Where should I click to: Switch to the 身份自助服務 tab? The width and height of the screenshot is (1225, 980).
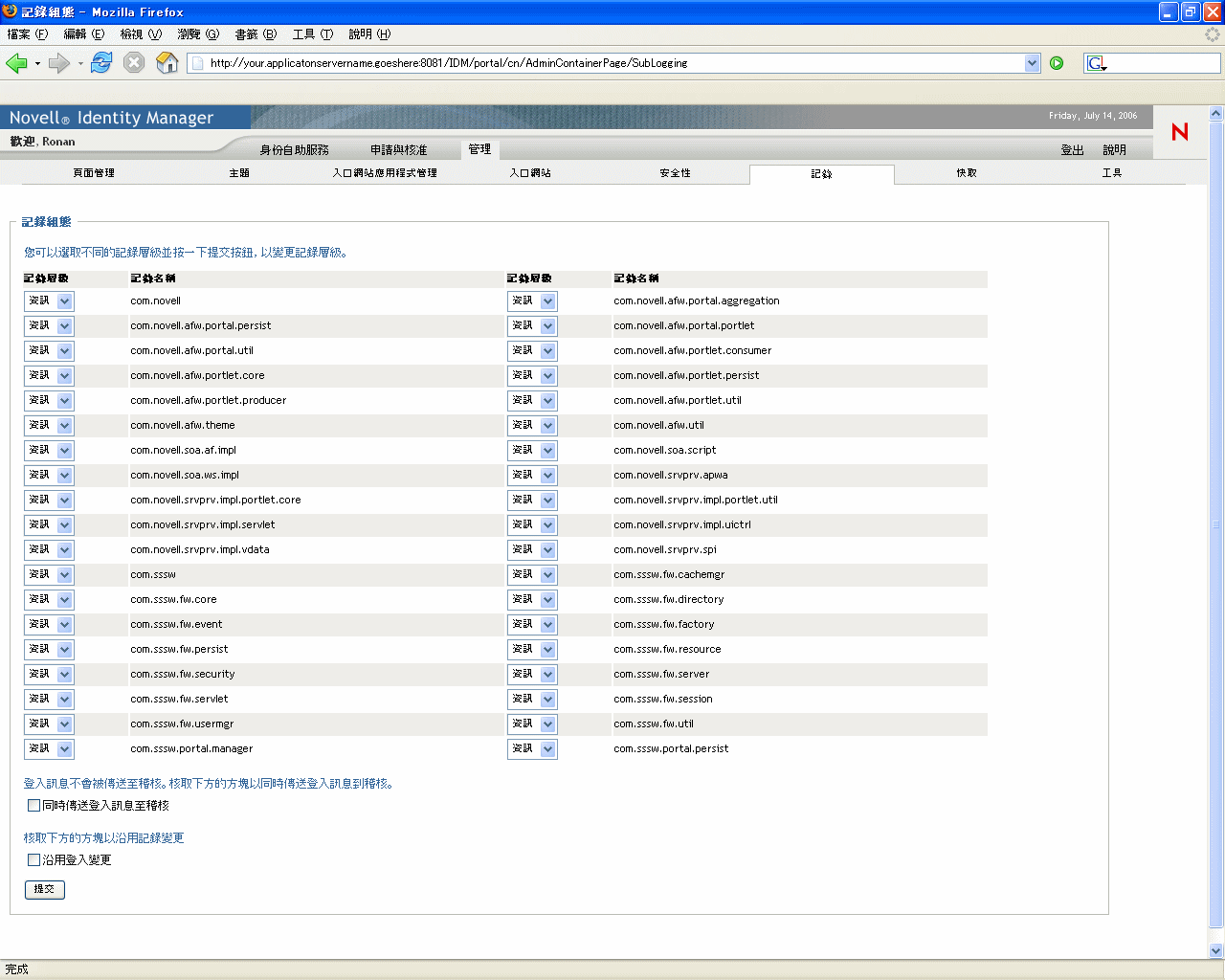click(294, 150)
